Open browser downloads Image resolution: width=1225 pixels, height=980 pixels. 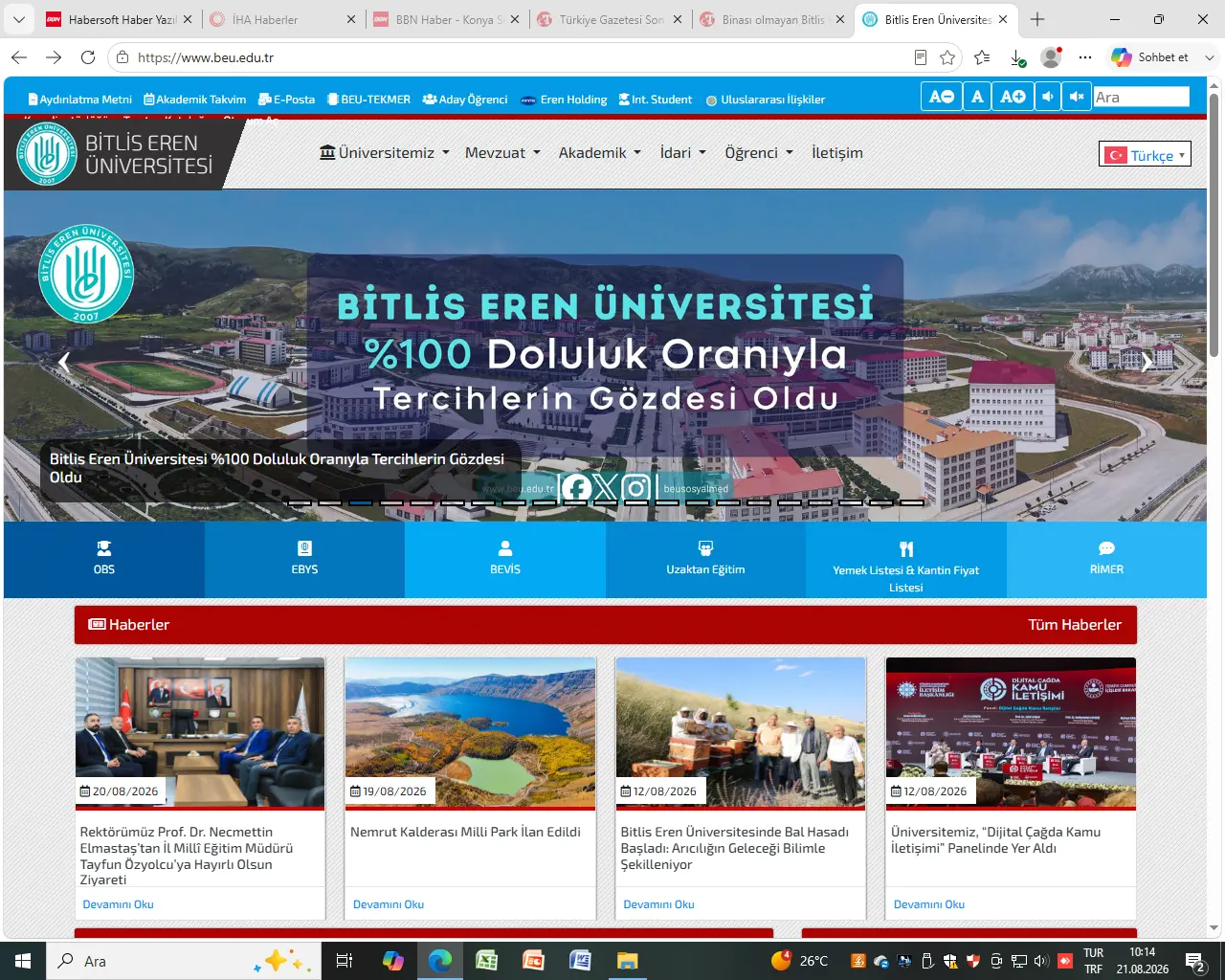click(1018, 57)
